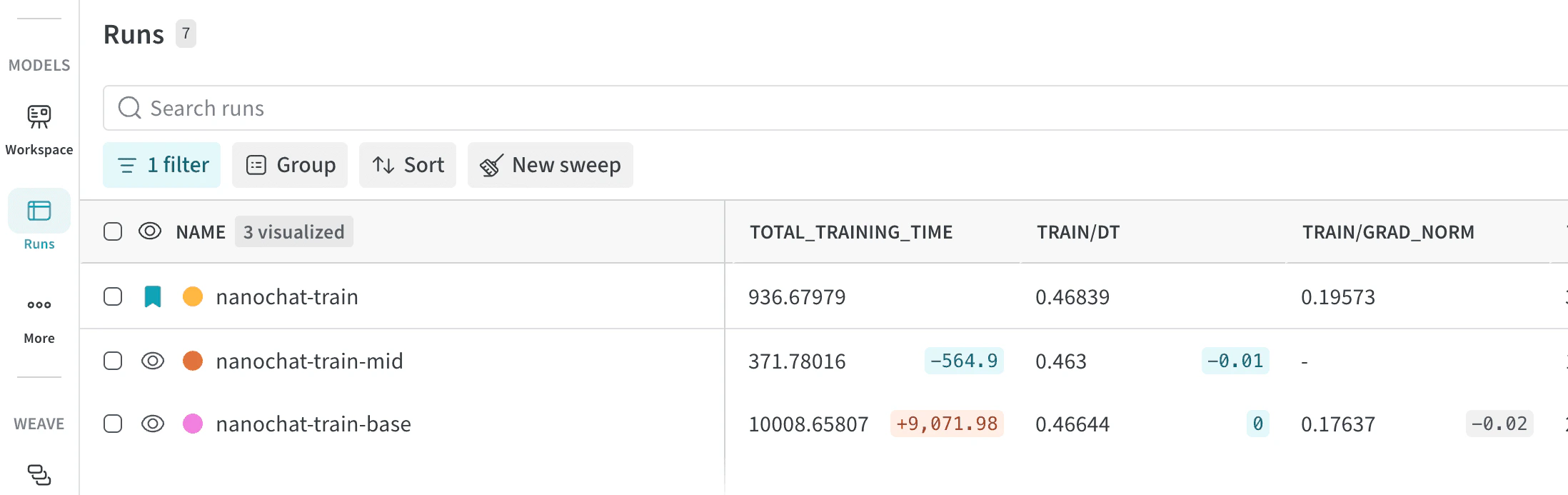Expand the 3 visualized badge

coord(293,231)
